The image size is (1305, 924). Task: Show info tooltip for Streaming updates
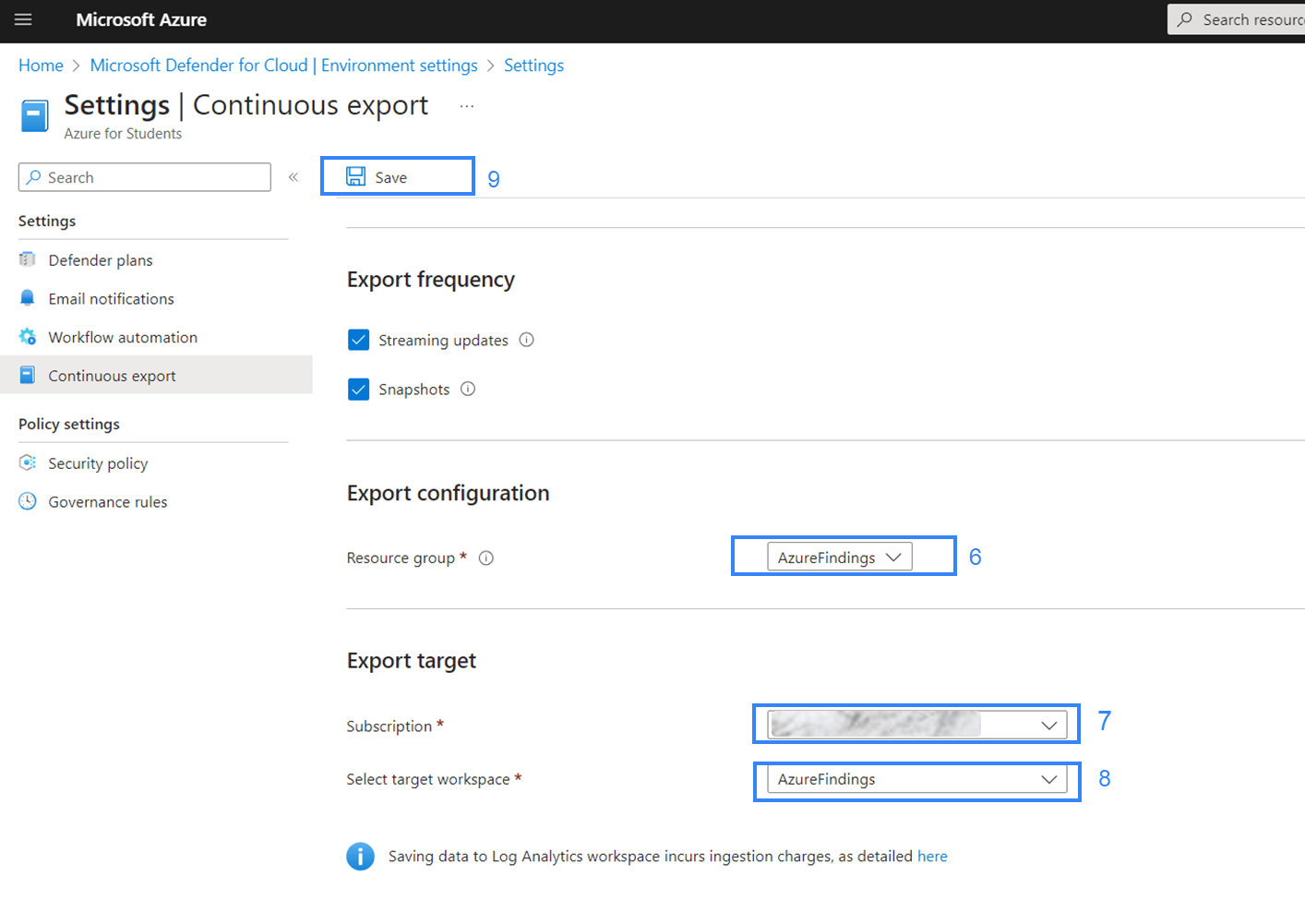click(527, 340)
